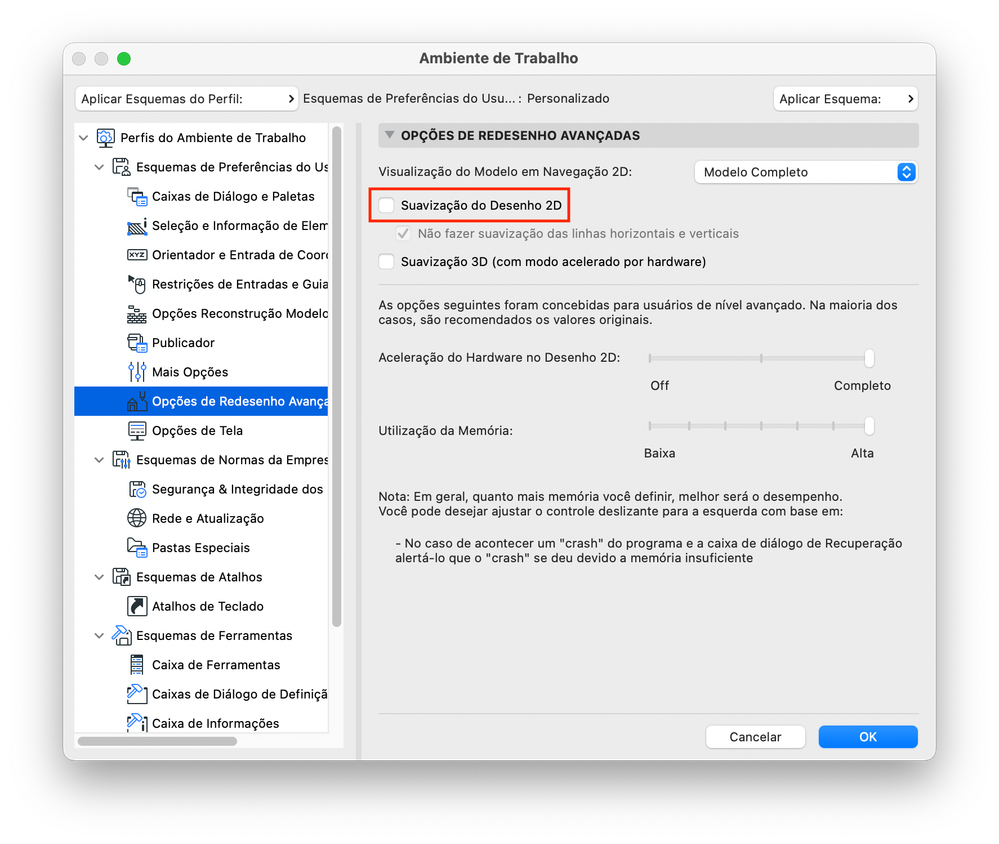Click the 'Alta' memory slider label
The height and width of the screenshot is (844, 999).
[862, 453]
